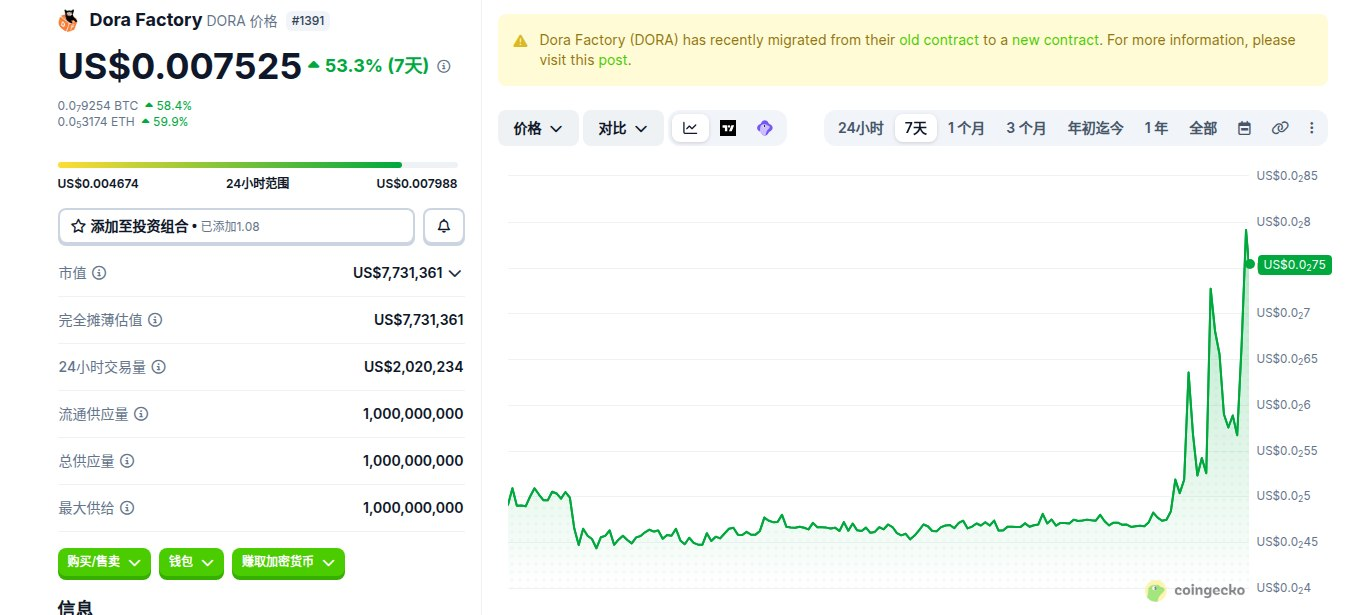Click the 0.0₅3174 ETH price text

coord(96,122)
